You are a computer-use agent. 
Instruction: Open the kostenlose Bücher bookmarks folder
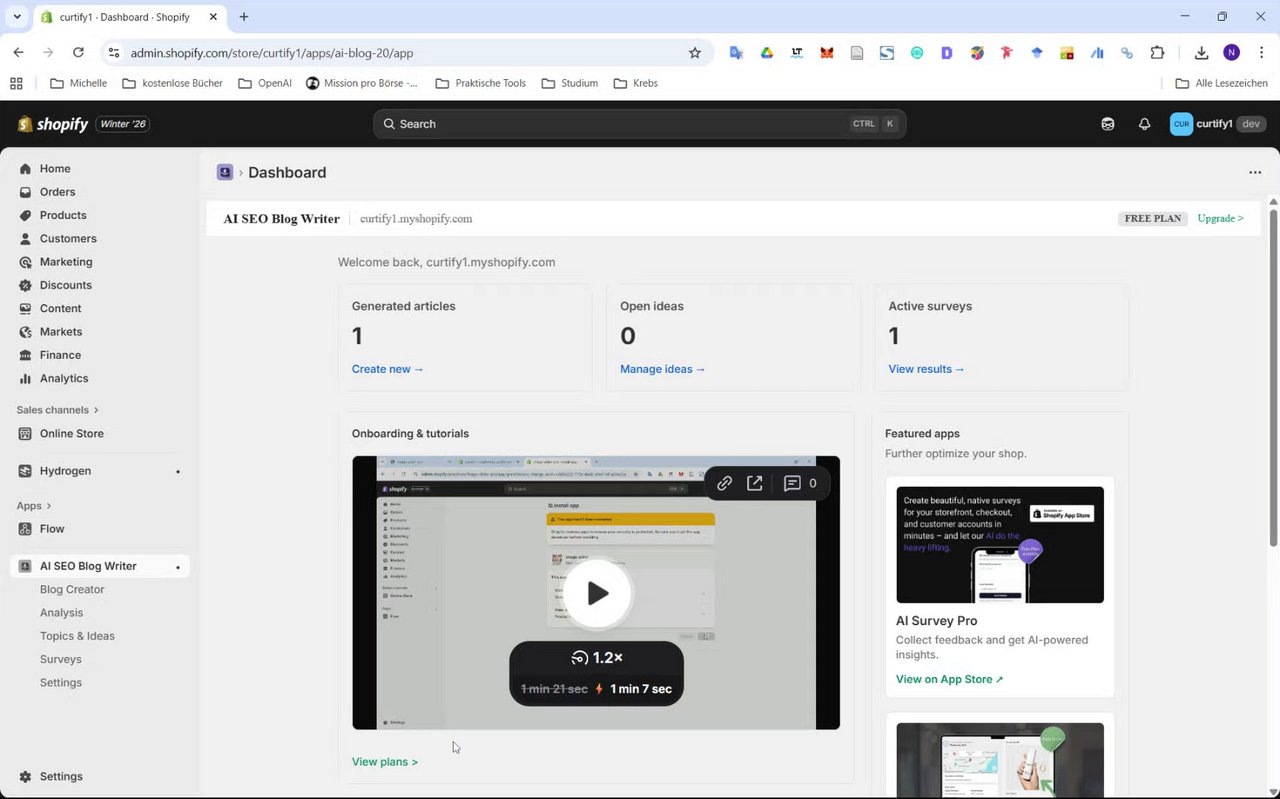(x=173, y=83)
